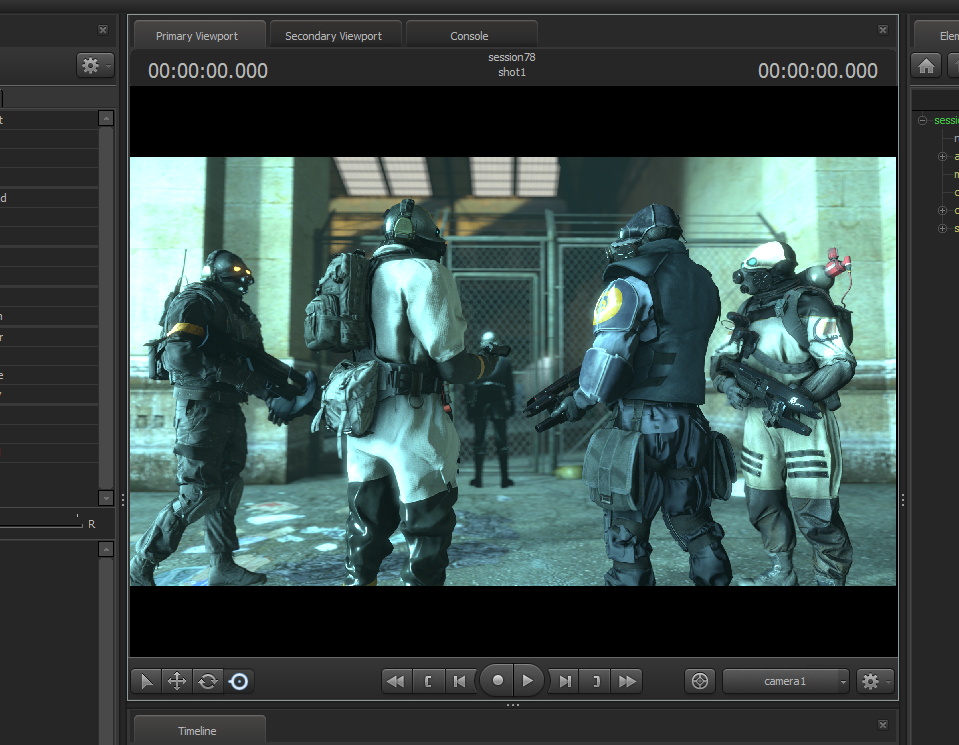Click the left list scroll-down arrow
Viewport: 959px width, 745px height.
(106, 497)
